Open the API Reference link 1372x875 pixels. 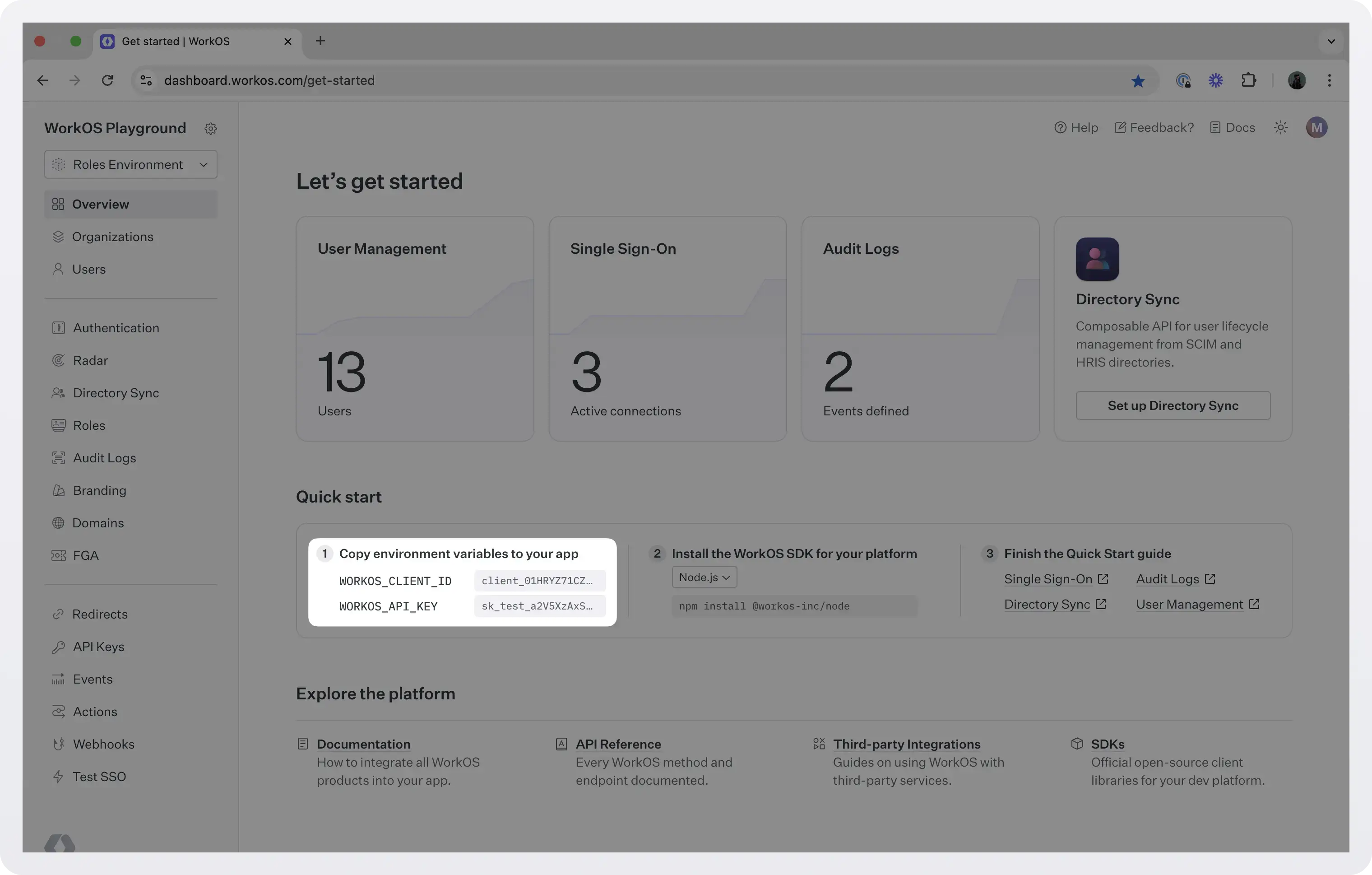(618, 744)
